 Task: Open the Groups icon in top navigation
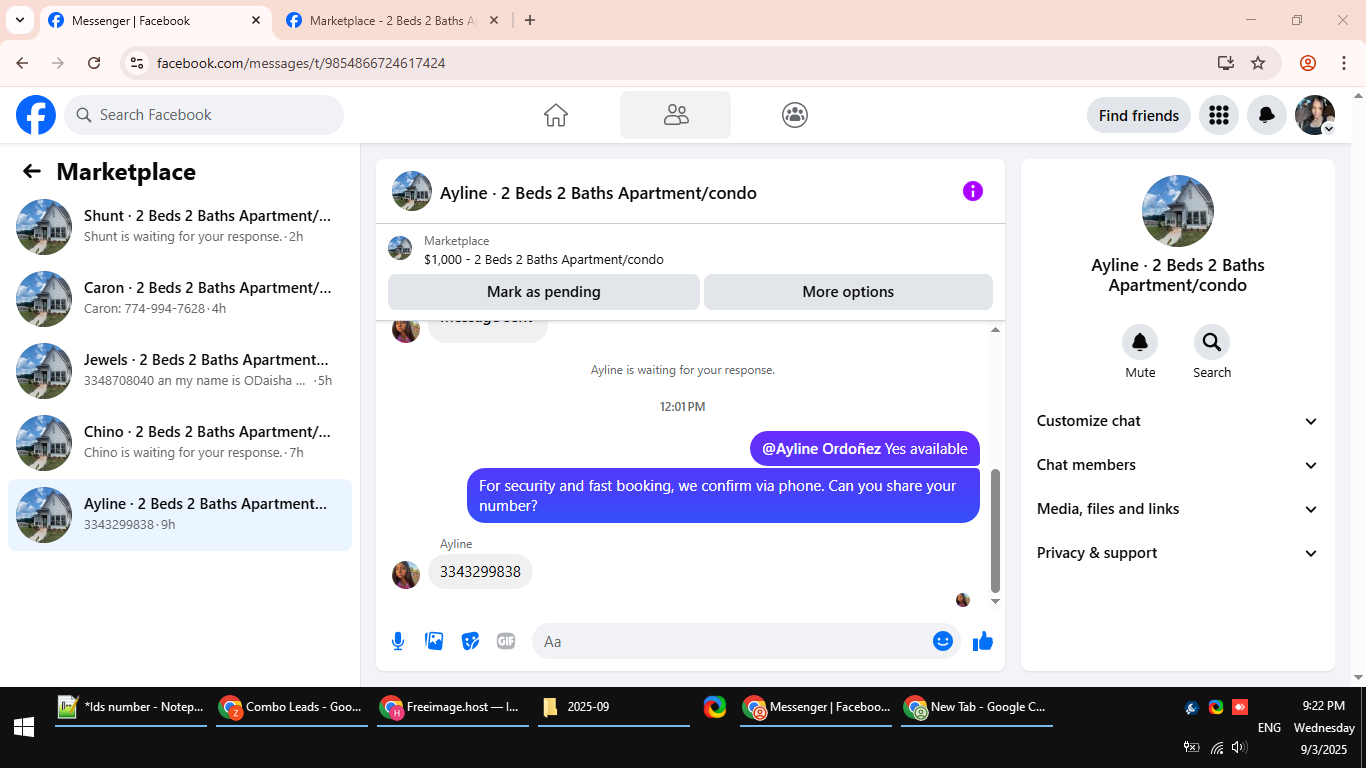tap(795, 115)
